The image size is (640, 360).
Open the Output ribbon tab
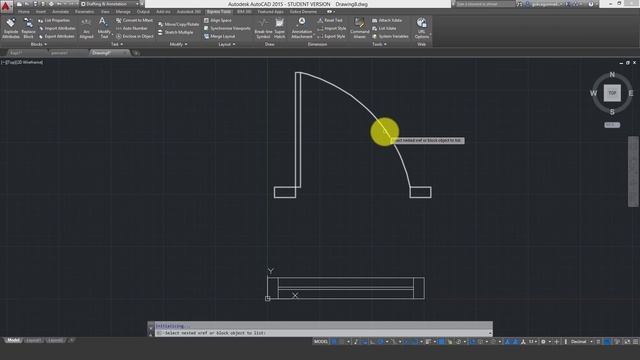pyautogui.click(x=143, y=12)
